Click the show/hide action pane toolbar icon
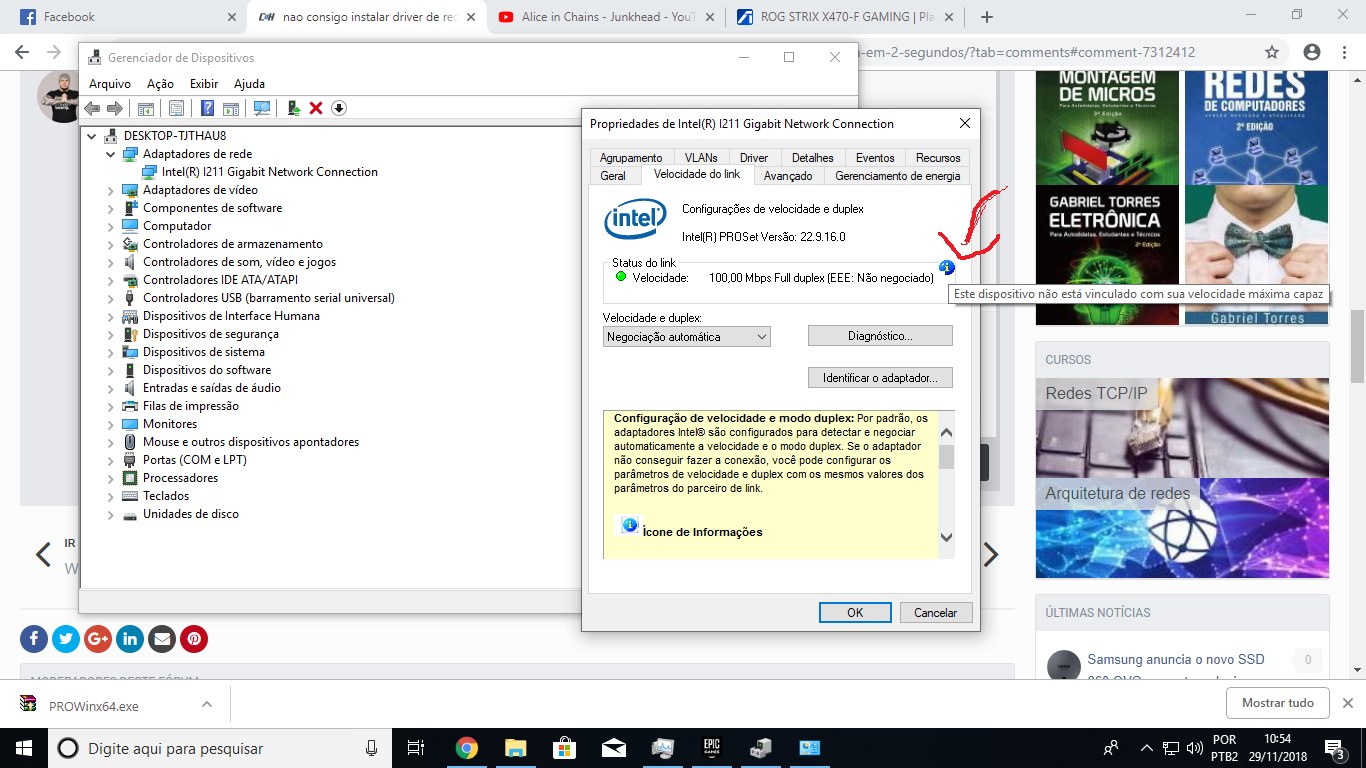 click(x=231, y=108)
